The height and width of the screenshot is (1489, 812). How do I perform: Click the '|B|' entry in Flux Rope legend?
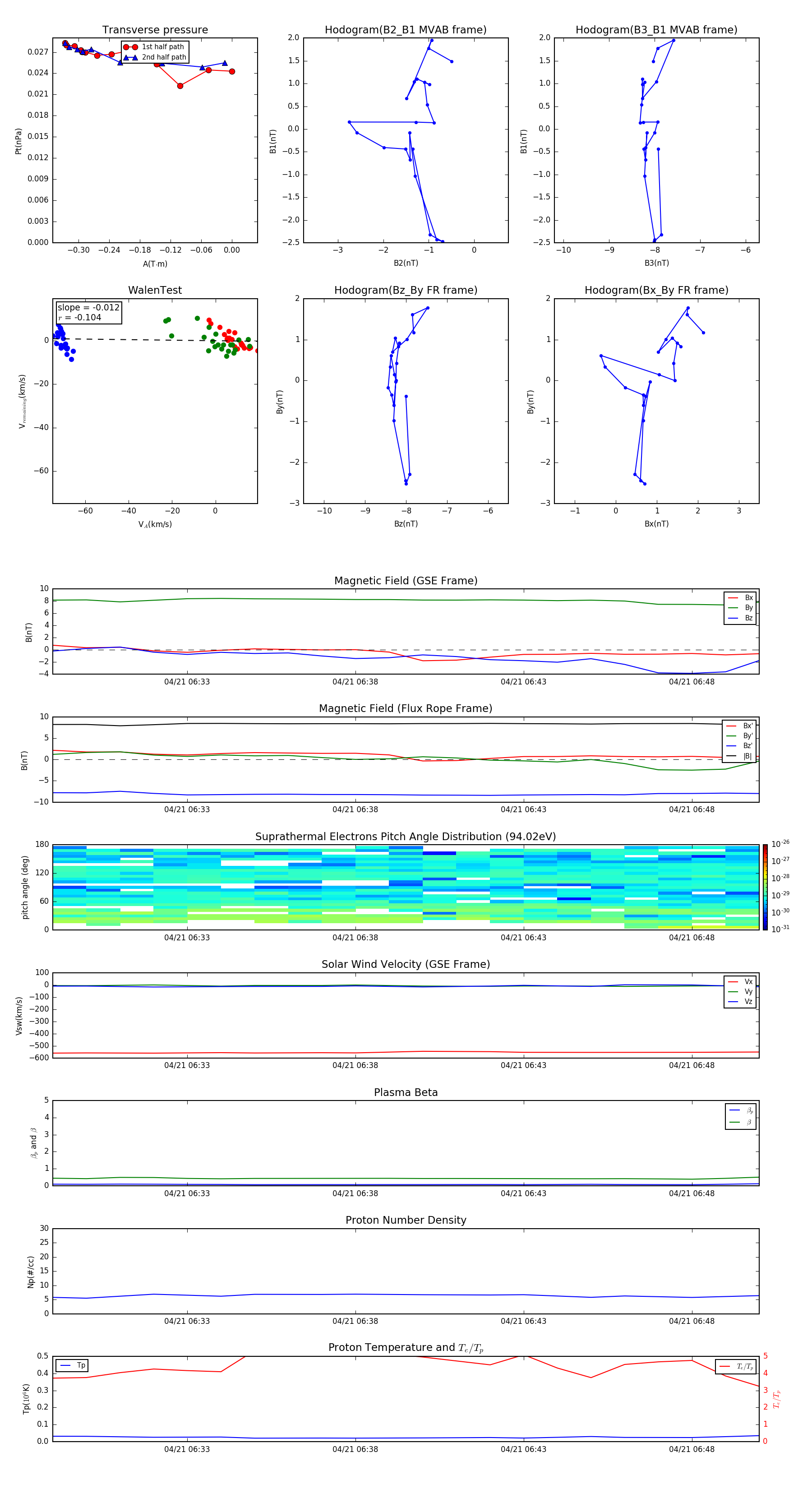[739, 756]
